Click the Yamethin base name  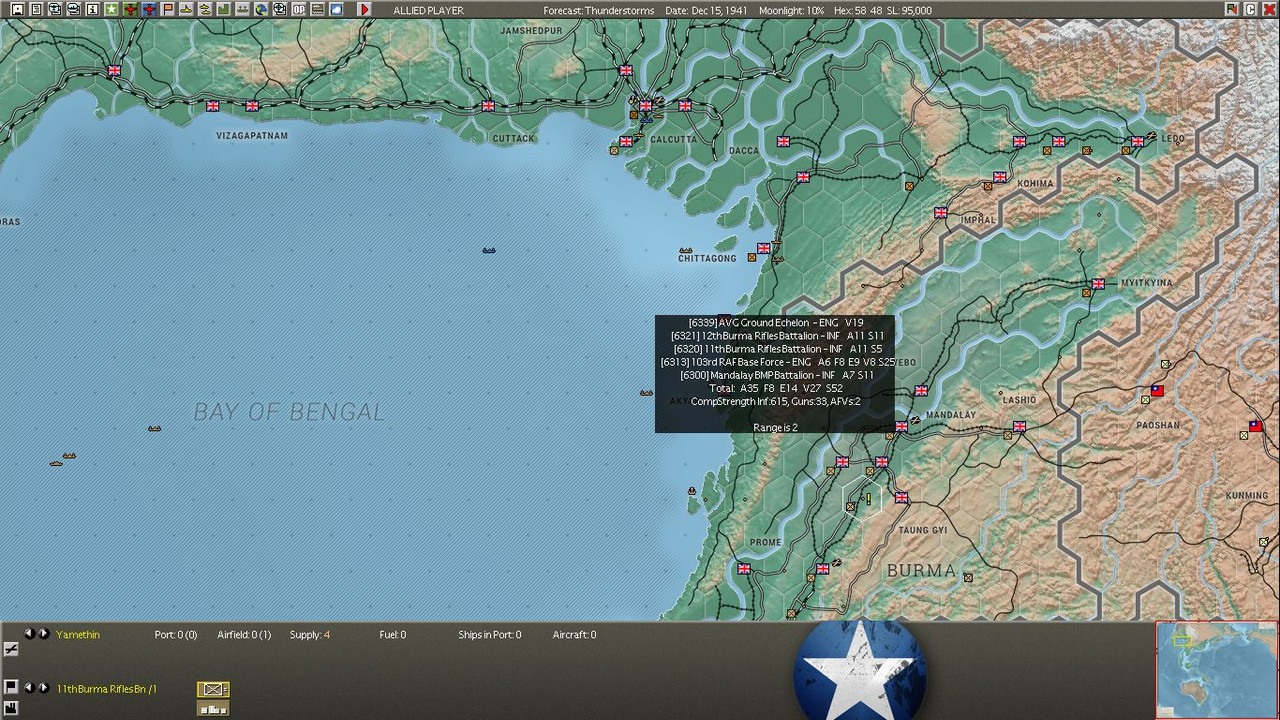[78, 635]
